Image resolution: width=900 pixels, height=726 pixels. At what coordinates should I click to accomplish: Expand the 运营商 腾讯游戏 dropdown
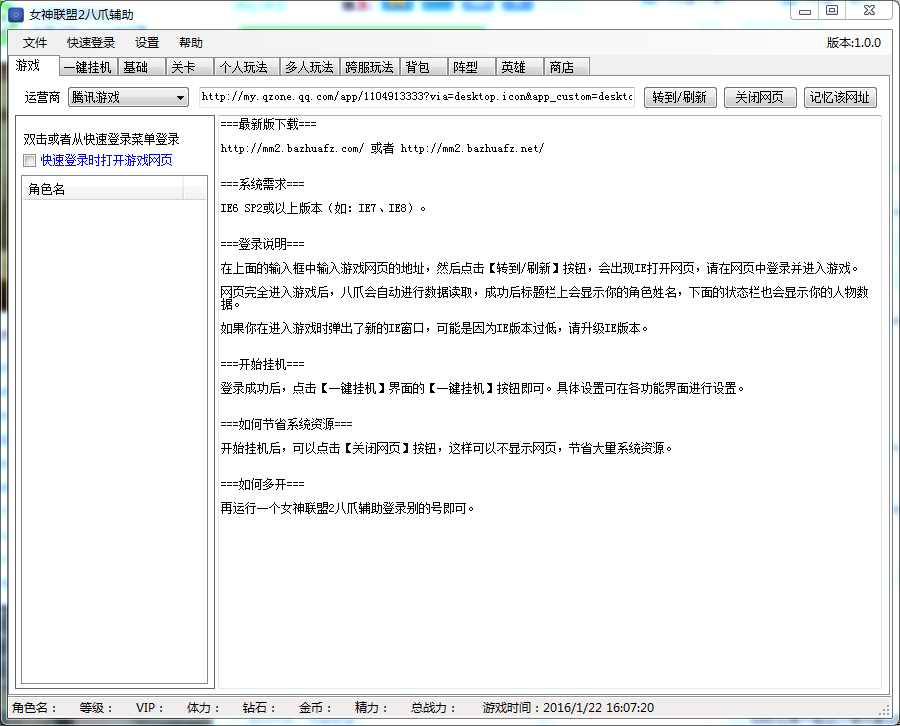pyautogui.click(x=129, y=97)
